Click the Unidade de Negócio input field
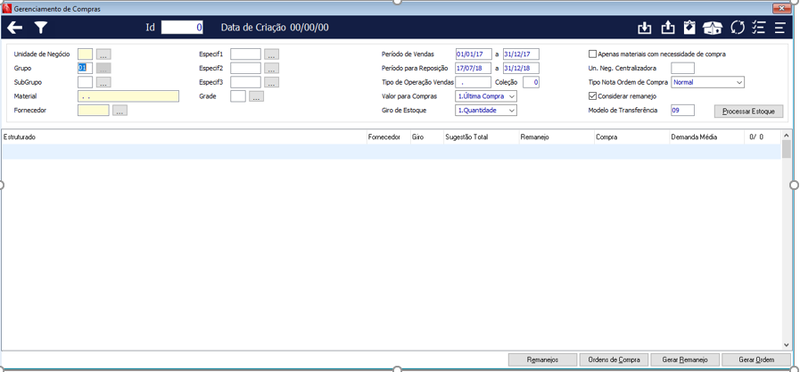Viewport: 800px width, 372px height. [x=85, y=54]
